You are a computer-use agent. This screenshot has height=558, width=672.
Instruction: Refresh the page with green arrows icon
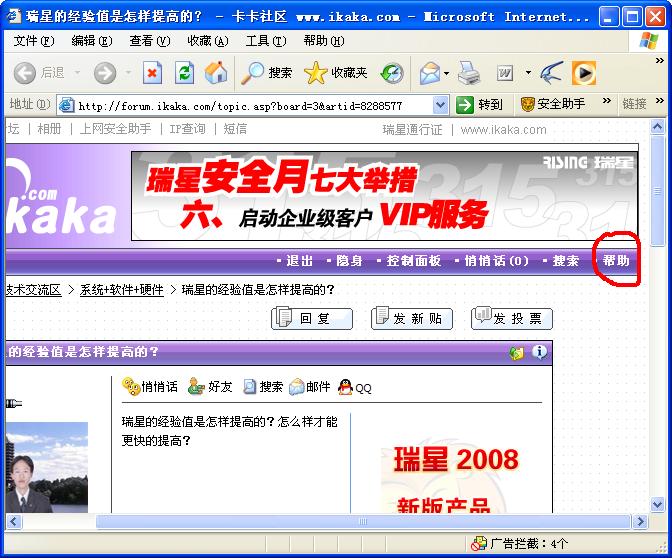coord(184,73)
